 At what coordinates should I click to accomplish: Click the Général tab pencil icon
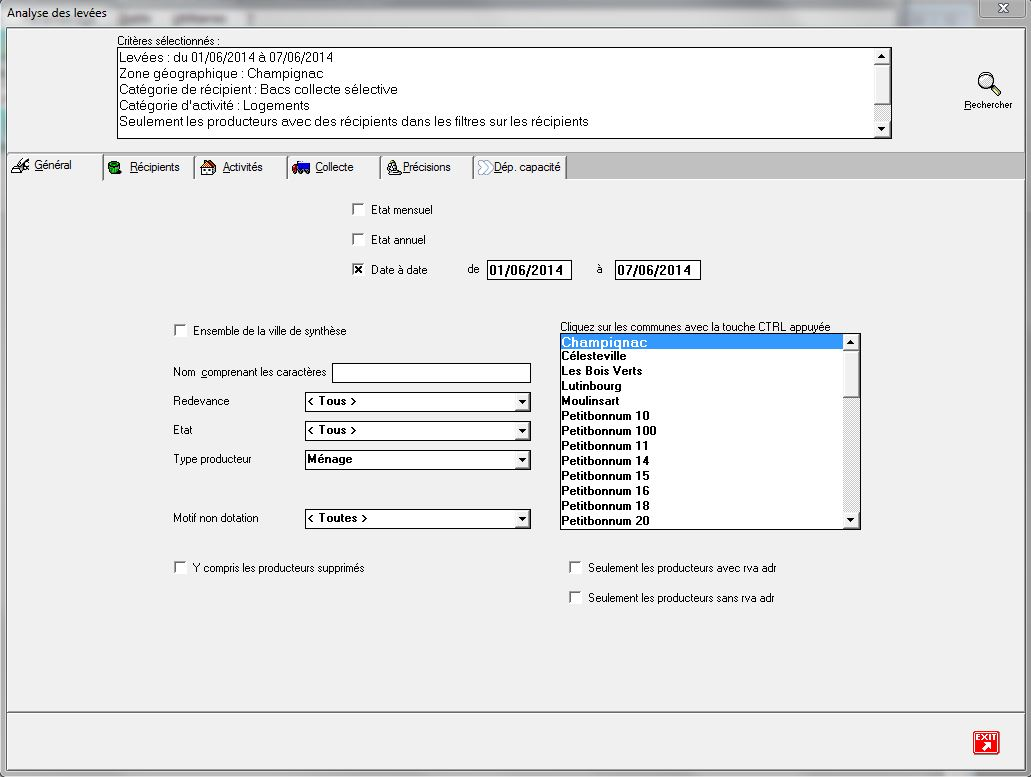click(21, 166)
